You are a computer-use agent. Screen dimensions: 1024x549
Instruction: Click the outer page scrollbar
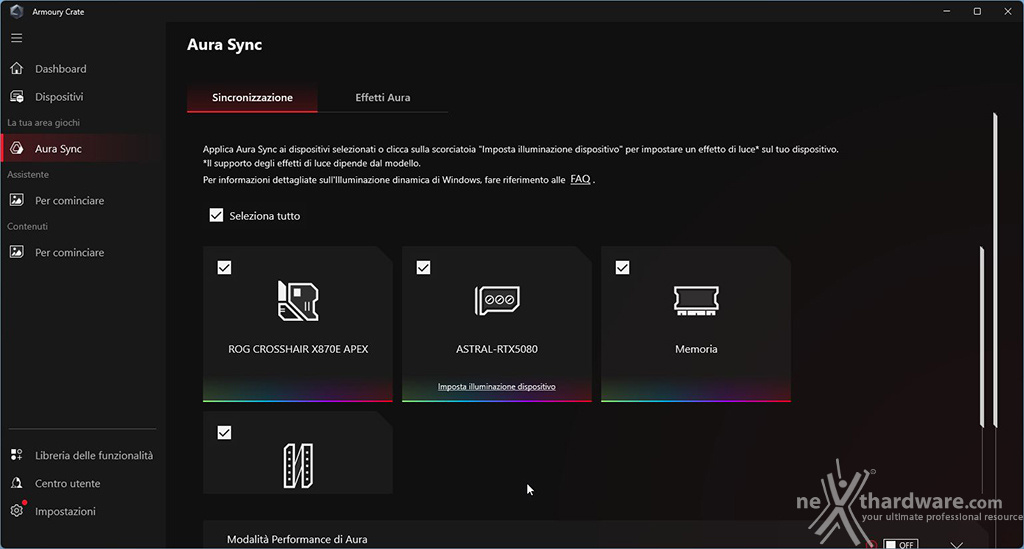click(995, 270)
